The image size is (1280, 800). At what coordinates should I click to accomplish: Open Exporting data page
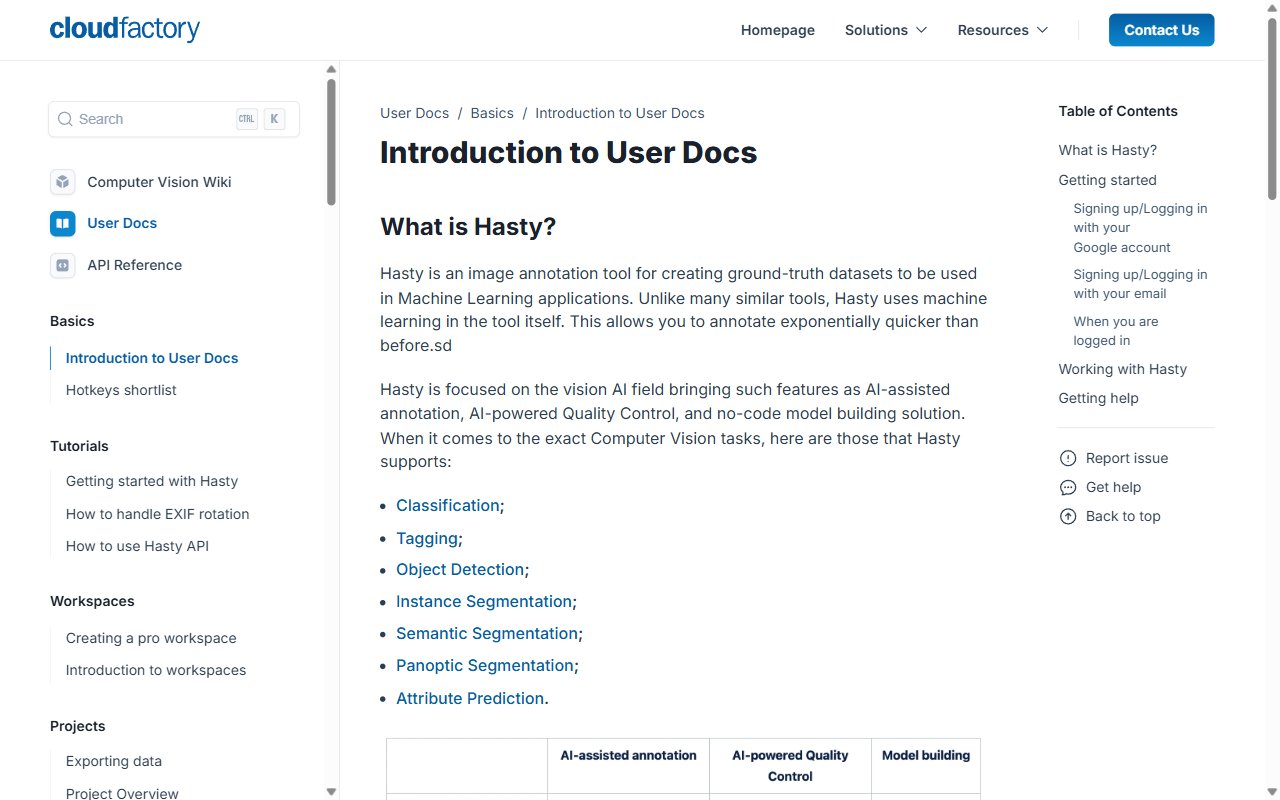tap(114, 761)
